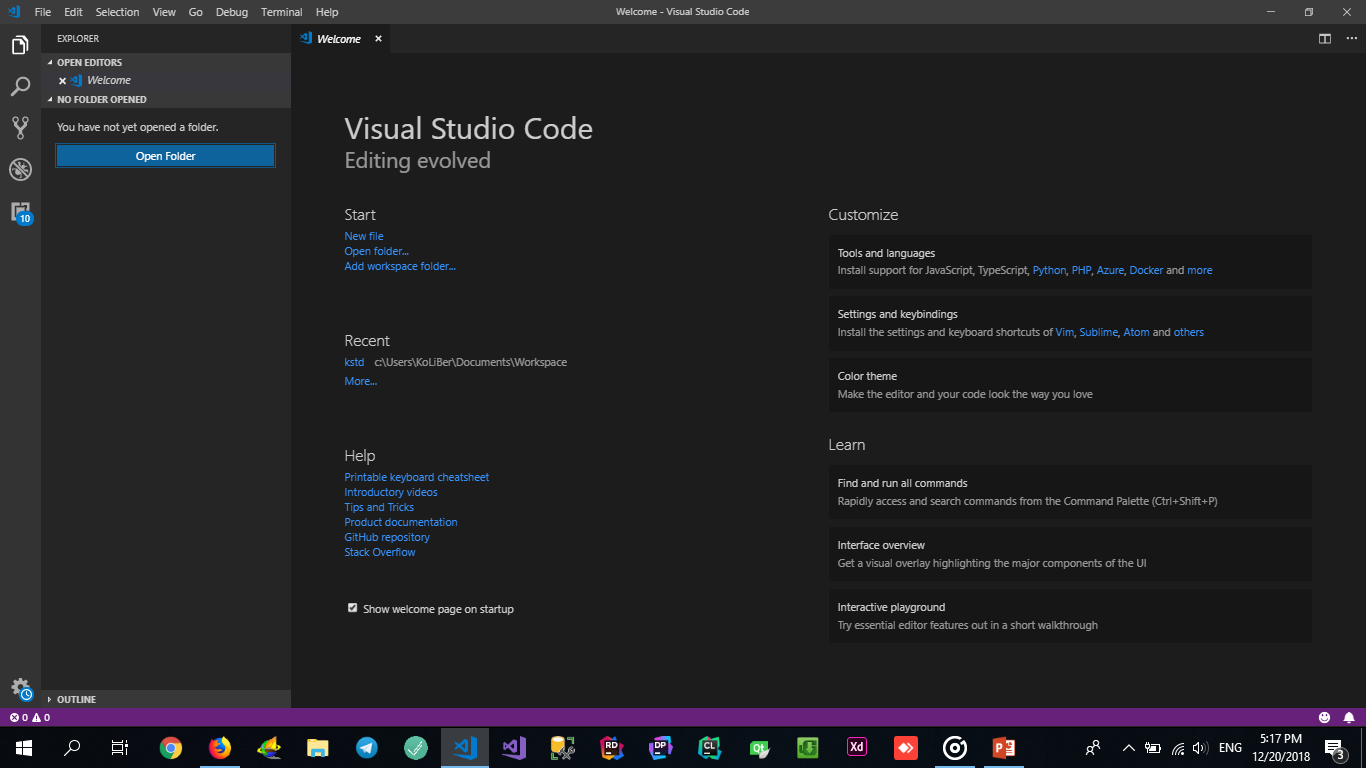Open the Interface overview card
1366x768 pixels.
[1070, 554]
